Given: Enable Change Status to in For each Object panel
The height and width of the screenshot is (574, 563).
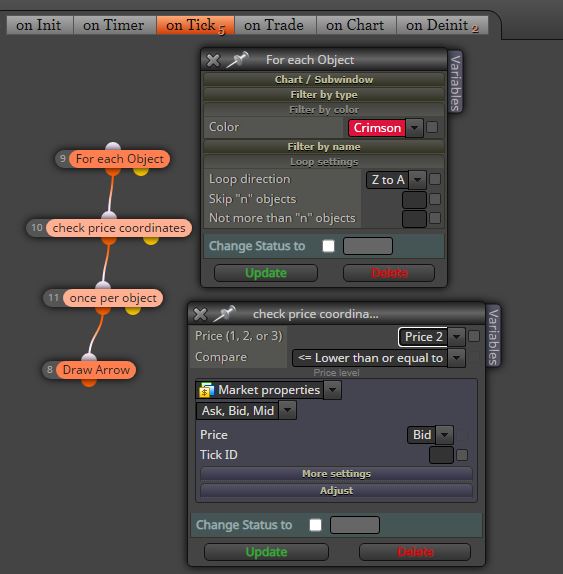Looking at the screenshot, I should click(x=328, y=246).
